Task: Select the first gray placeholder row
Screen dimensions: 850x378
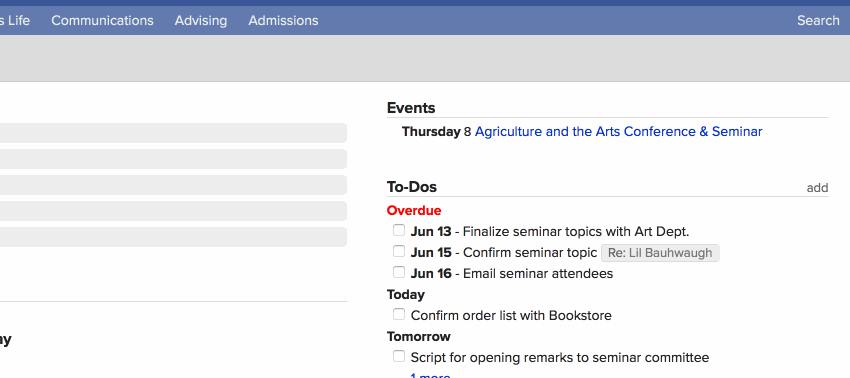Action: [173, 133]
